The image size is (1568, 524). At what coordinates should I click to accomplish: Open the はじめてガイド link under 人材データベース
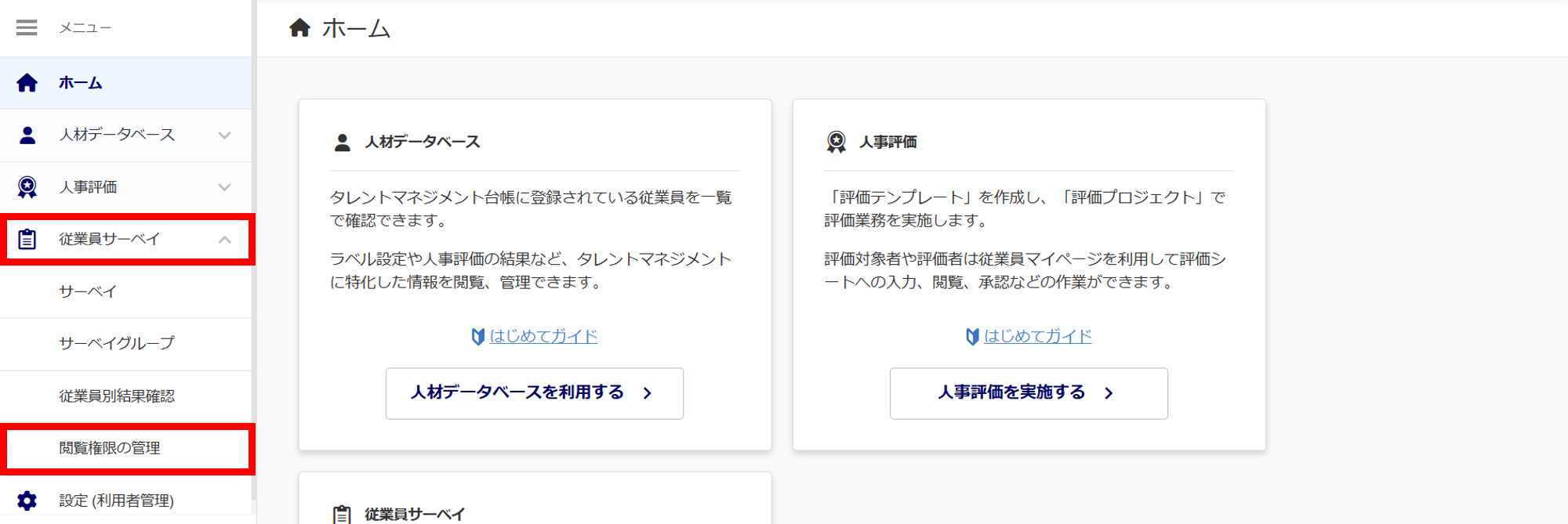543,336
